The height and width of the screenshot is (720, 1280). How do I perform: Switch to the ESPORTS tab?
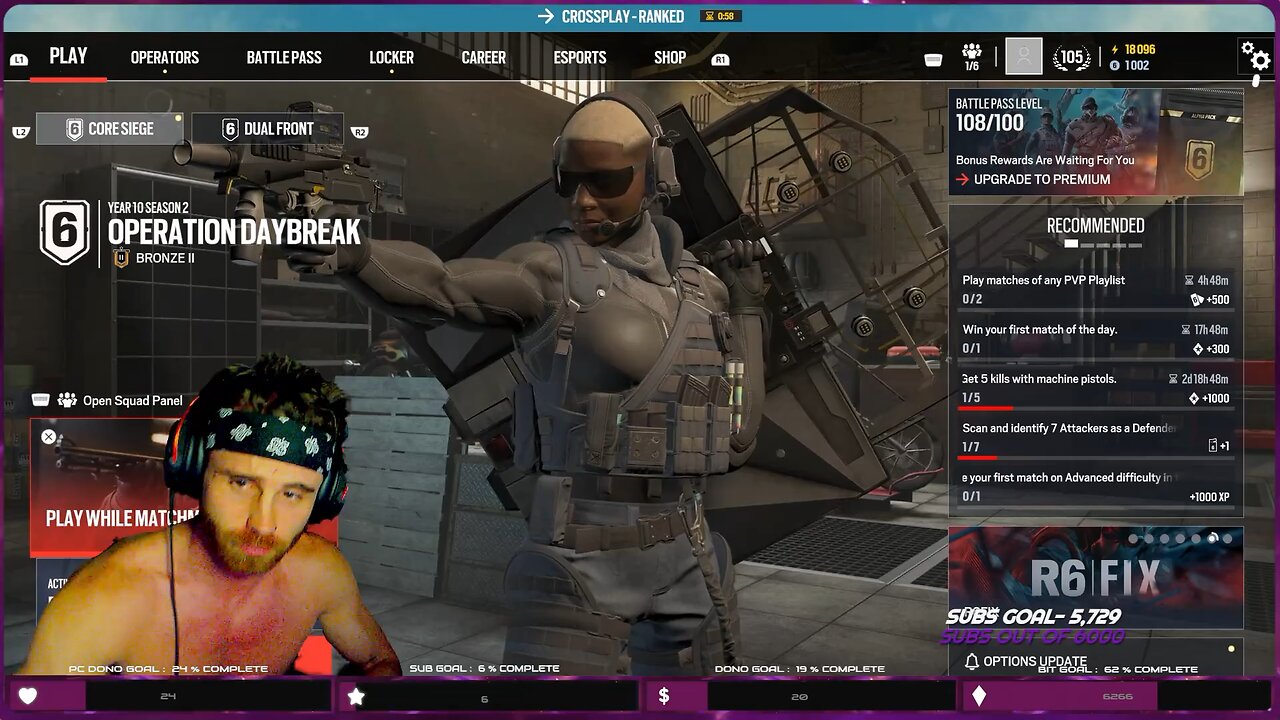[580, 57]
